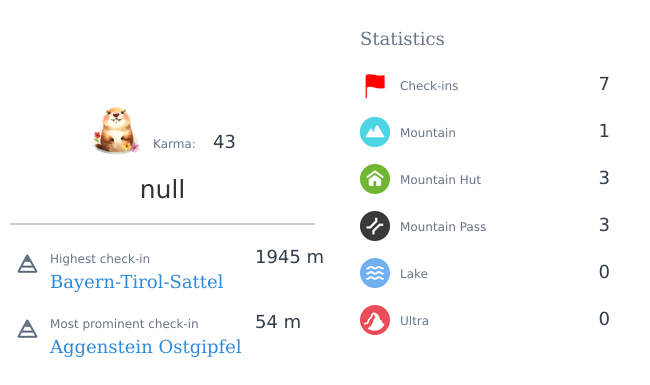Select the Mountain Pass label
The image size is (650, 385).
[x=443, y=227]
